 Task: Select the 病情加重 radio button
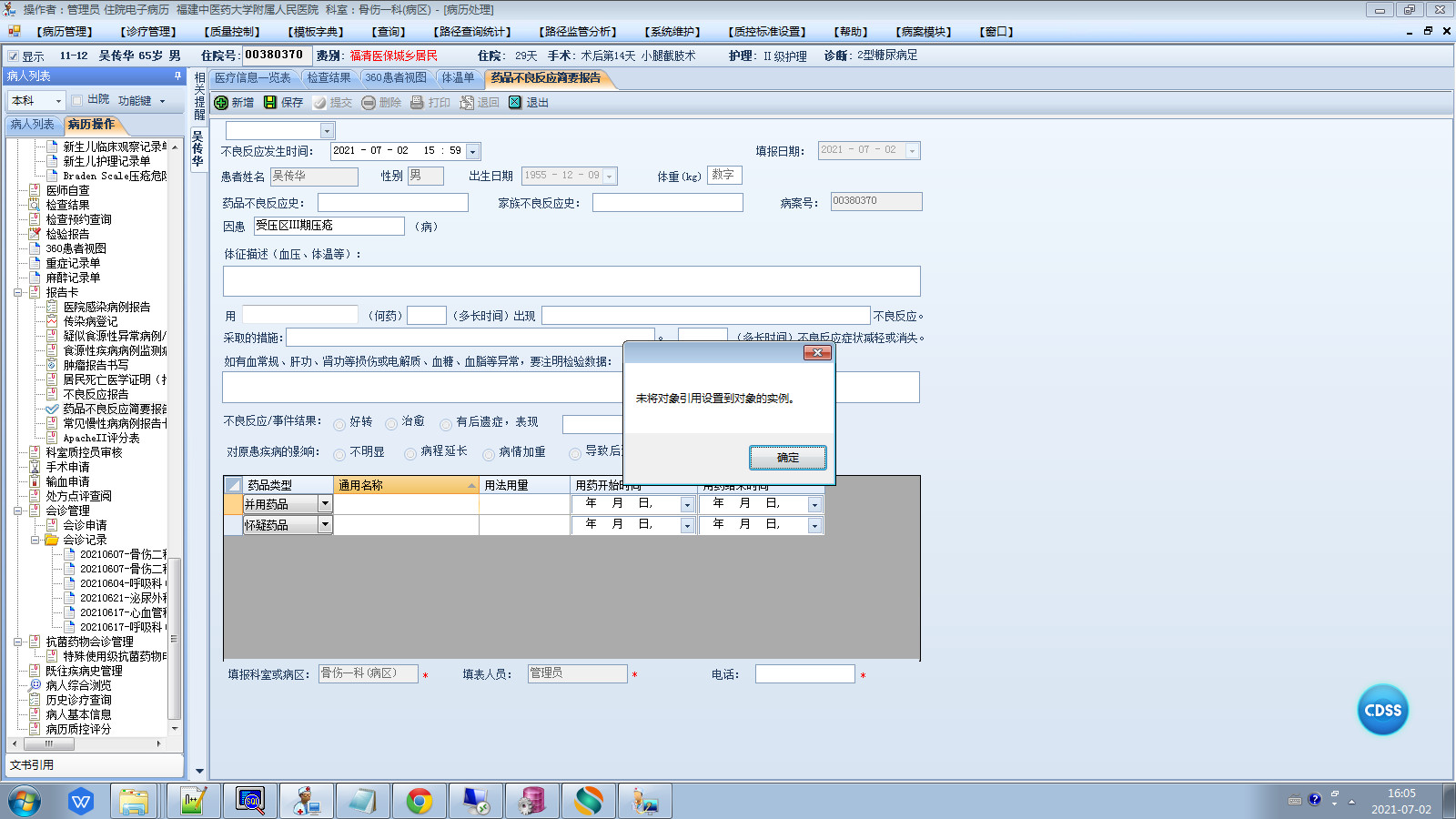pyautogui.click(x=489, y=454)
